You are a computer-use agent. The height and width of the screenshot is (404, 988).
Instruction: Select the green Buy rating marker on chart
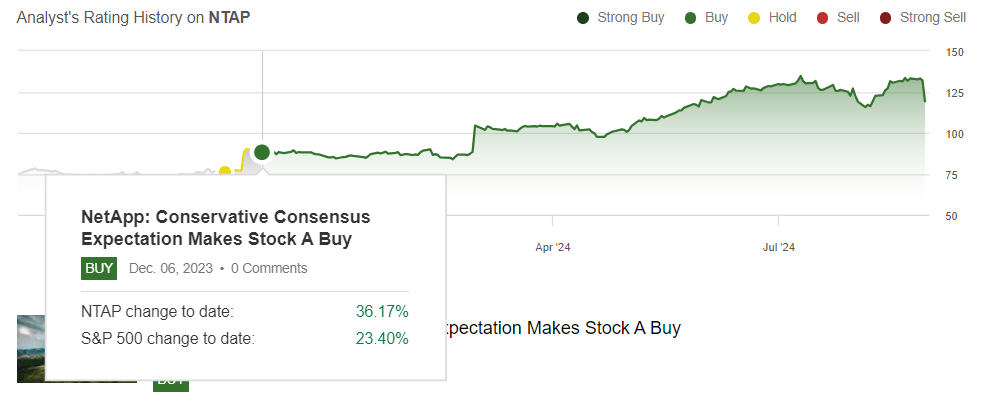pos(262,152)
